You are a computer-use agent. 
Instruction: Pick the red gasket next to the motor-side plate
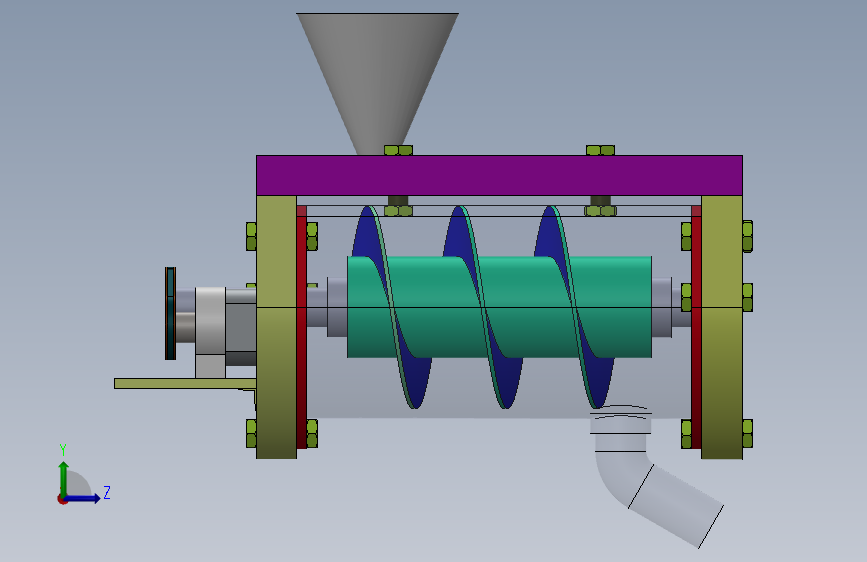click(x=302, y=327)
